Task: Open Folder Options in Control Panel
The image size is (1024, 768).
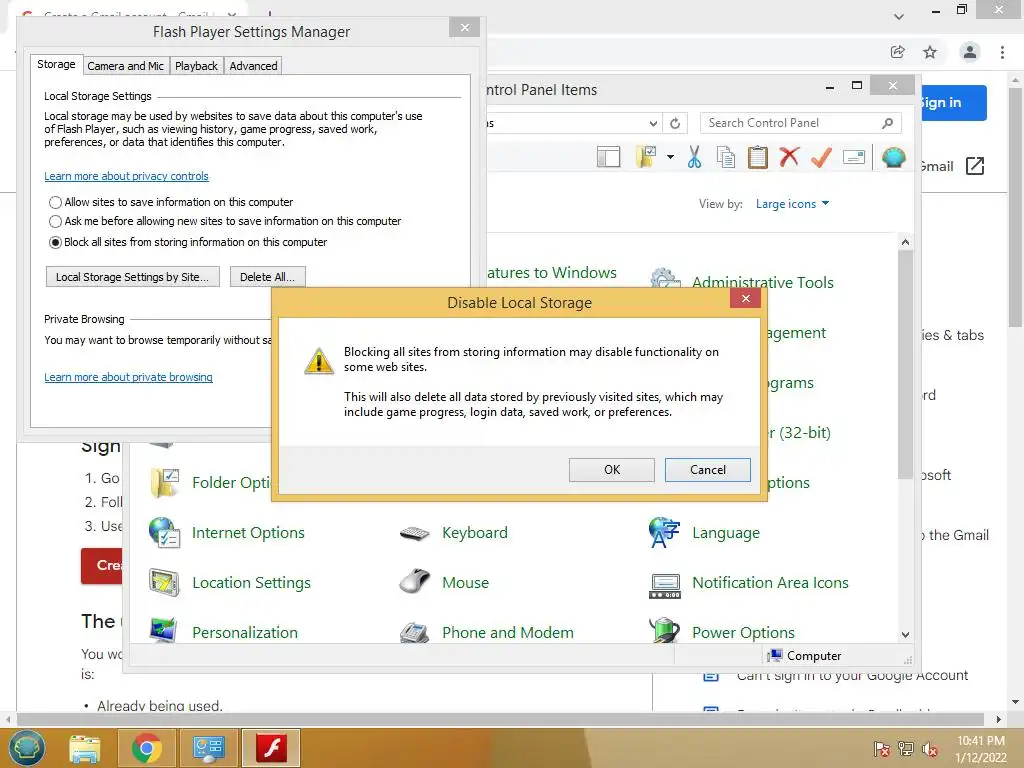Action: click(210, 483)
